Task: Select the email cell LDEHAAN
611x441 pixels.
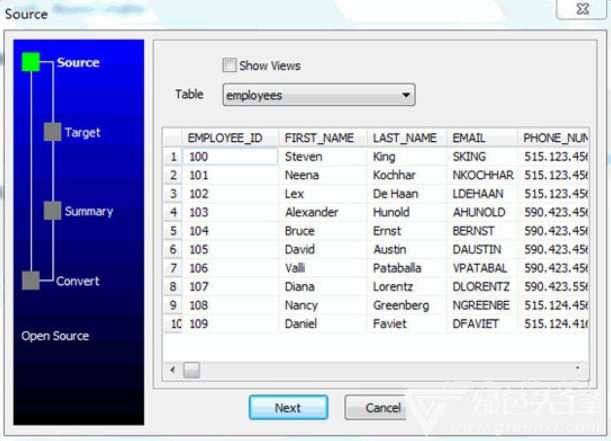Action: (x=482, y=194)
